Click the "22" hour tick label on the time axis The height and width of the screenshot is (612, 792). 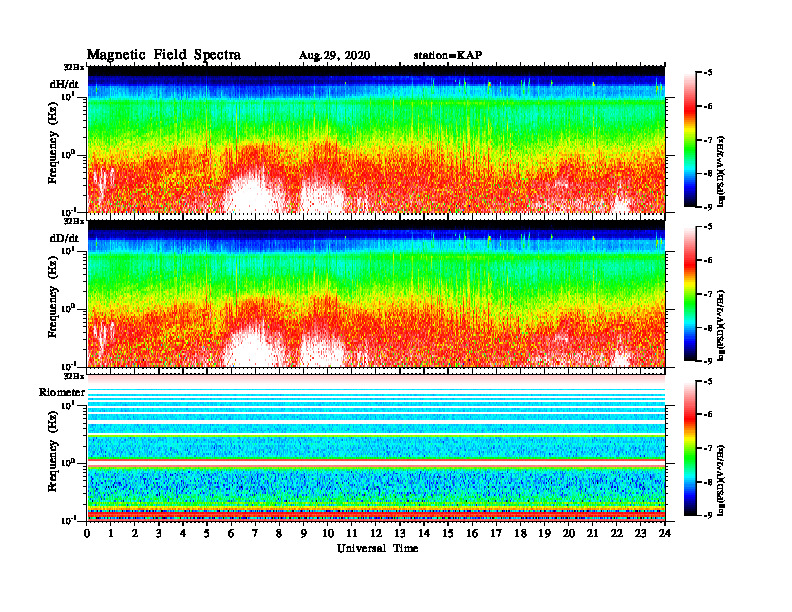point(616,533)
